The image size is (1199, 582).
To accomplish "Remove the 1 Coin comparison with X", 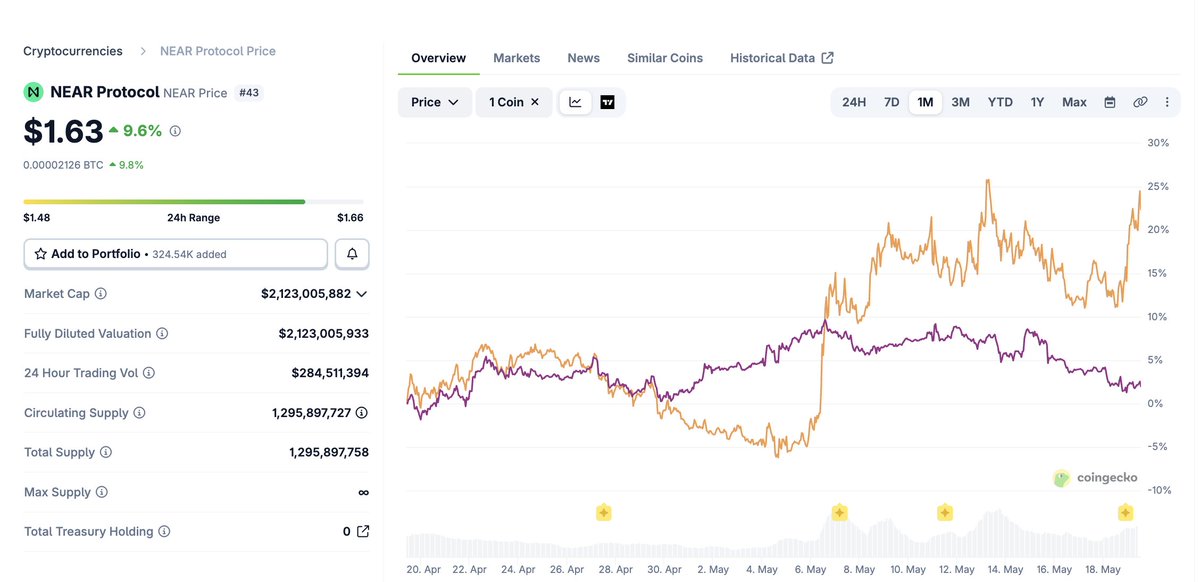I will (x=535, y=102).
